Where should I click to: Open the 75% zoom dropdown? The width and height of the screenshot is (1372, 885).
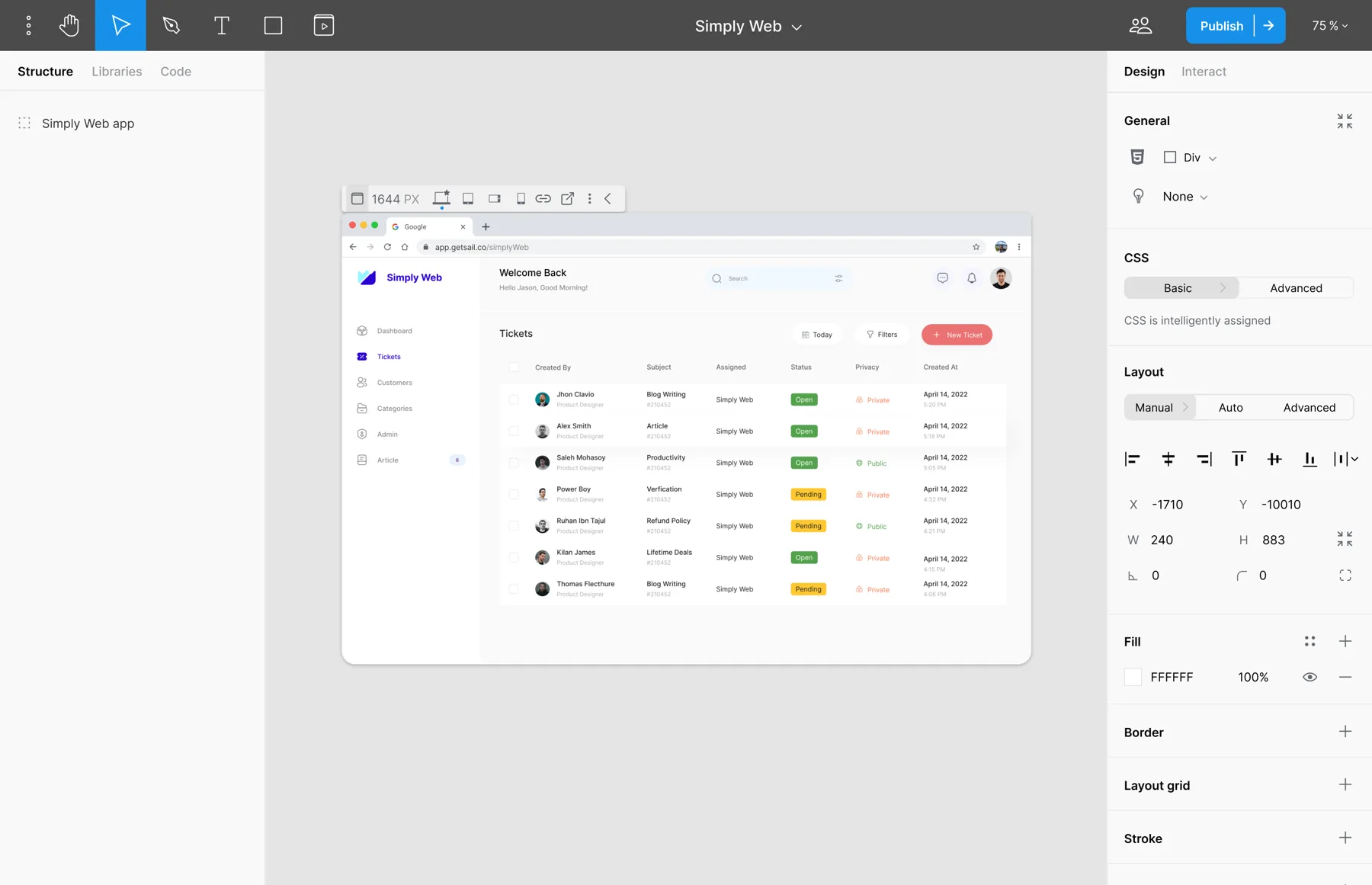[1329, 26]
